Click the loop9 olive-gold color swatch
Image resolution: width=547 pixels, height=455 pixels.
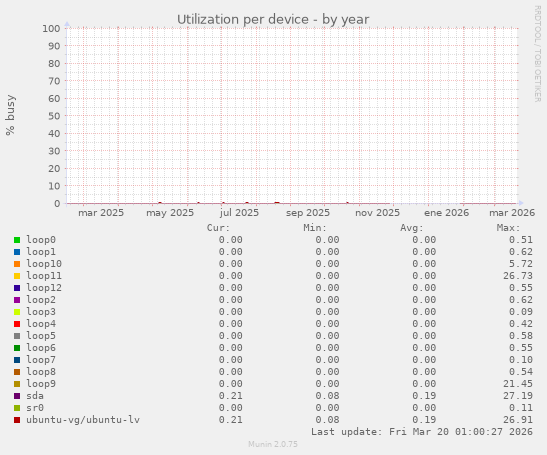17,384
